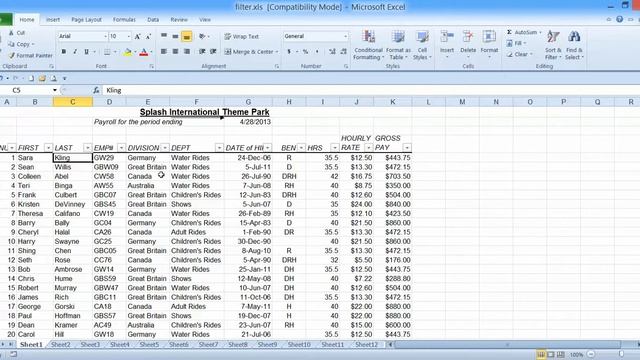Screen dimensions: 640x360
Task: Open Cell Styles gallery
Action: point(422,45)
